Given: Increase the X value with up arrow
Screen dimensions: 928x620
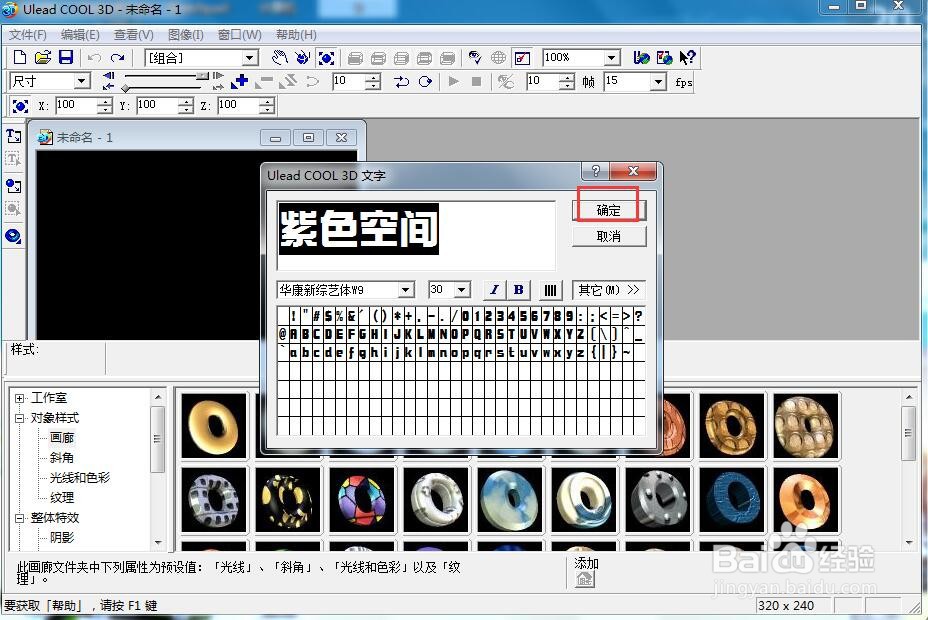Looking at the screenshot, I should coord(105,102).
